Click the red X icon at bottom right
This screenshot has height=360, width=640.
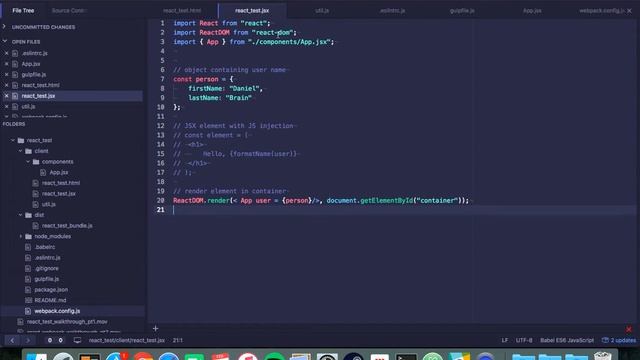point(629,329)
